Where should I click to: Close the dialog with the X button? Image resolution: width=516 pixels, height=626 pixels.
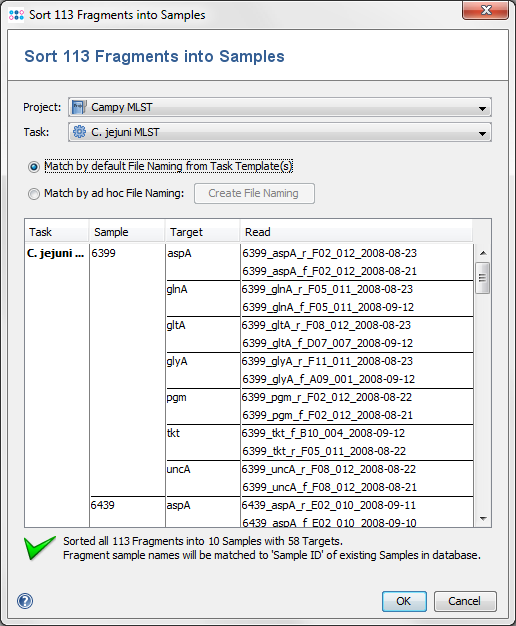click(x=486, y=10)
